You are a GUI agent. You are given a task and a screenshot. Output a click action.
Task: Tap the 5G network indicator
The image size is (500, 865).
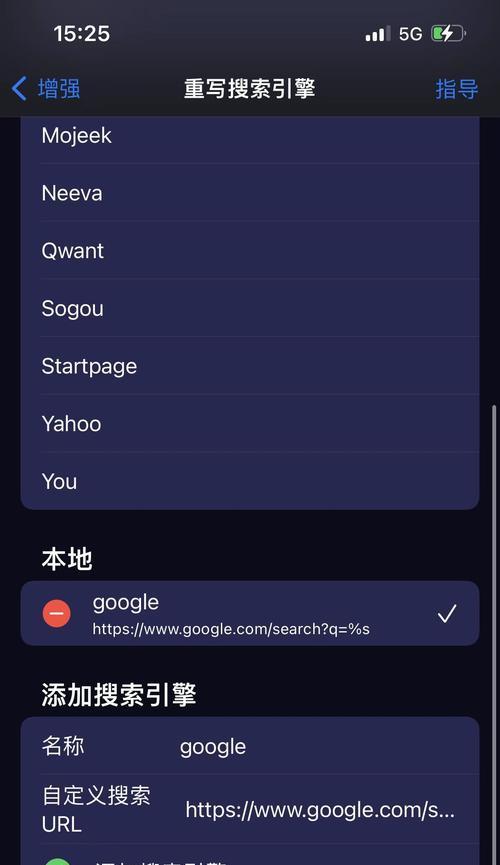pos(411,34)
